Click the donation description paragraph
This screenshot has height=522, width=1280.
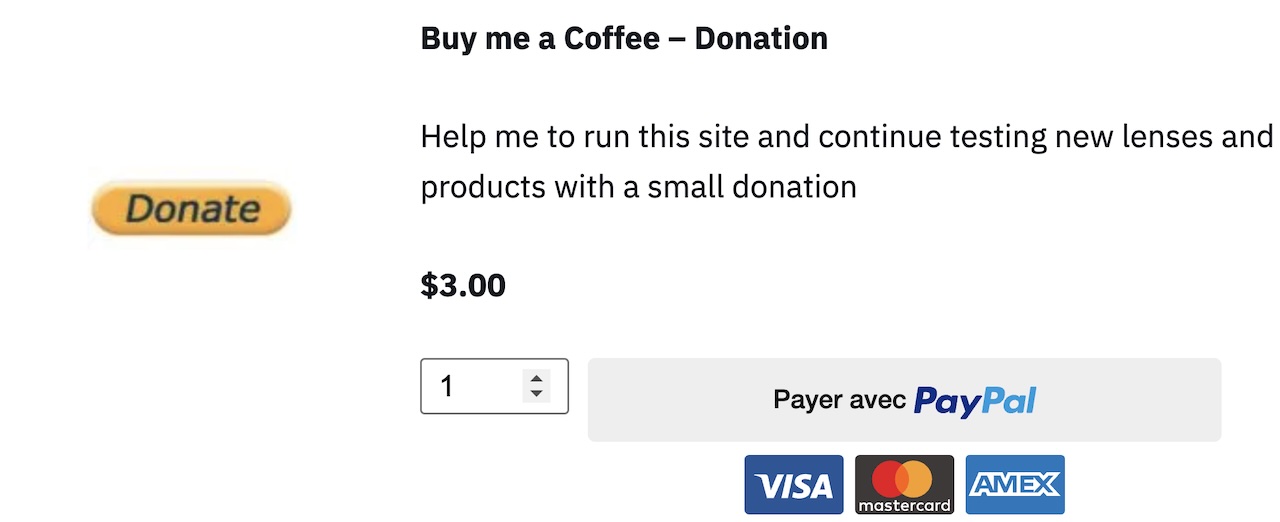click(846, 161)
